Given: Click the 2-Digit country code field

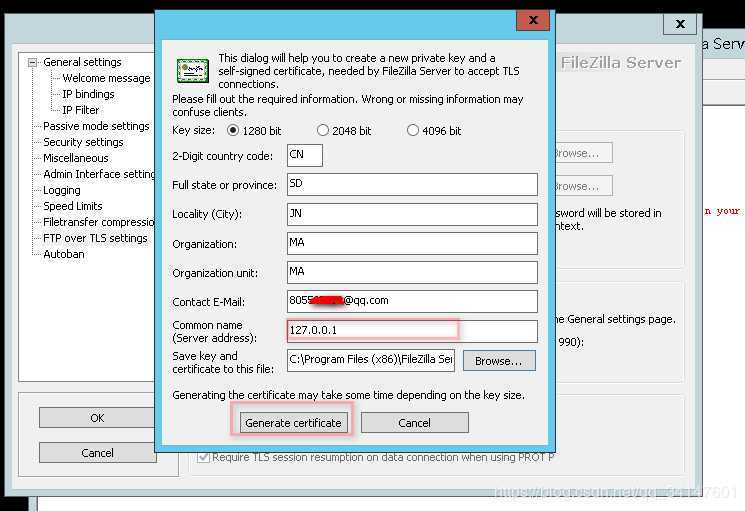Looking at the screenshot, I should pos(305,155).
